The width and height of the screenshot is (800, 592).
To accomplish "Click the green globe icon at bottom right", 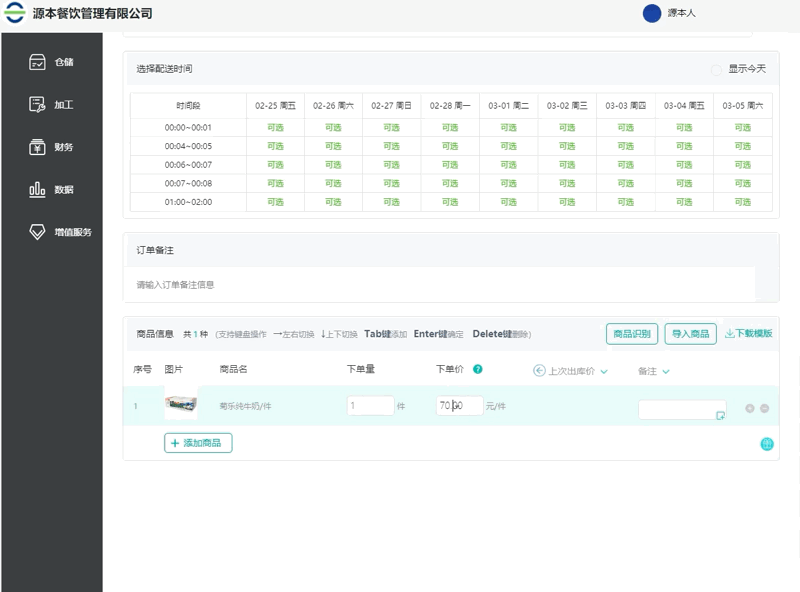I will [x=767, y=444].
